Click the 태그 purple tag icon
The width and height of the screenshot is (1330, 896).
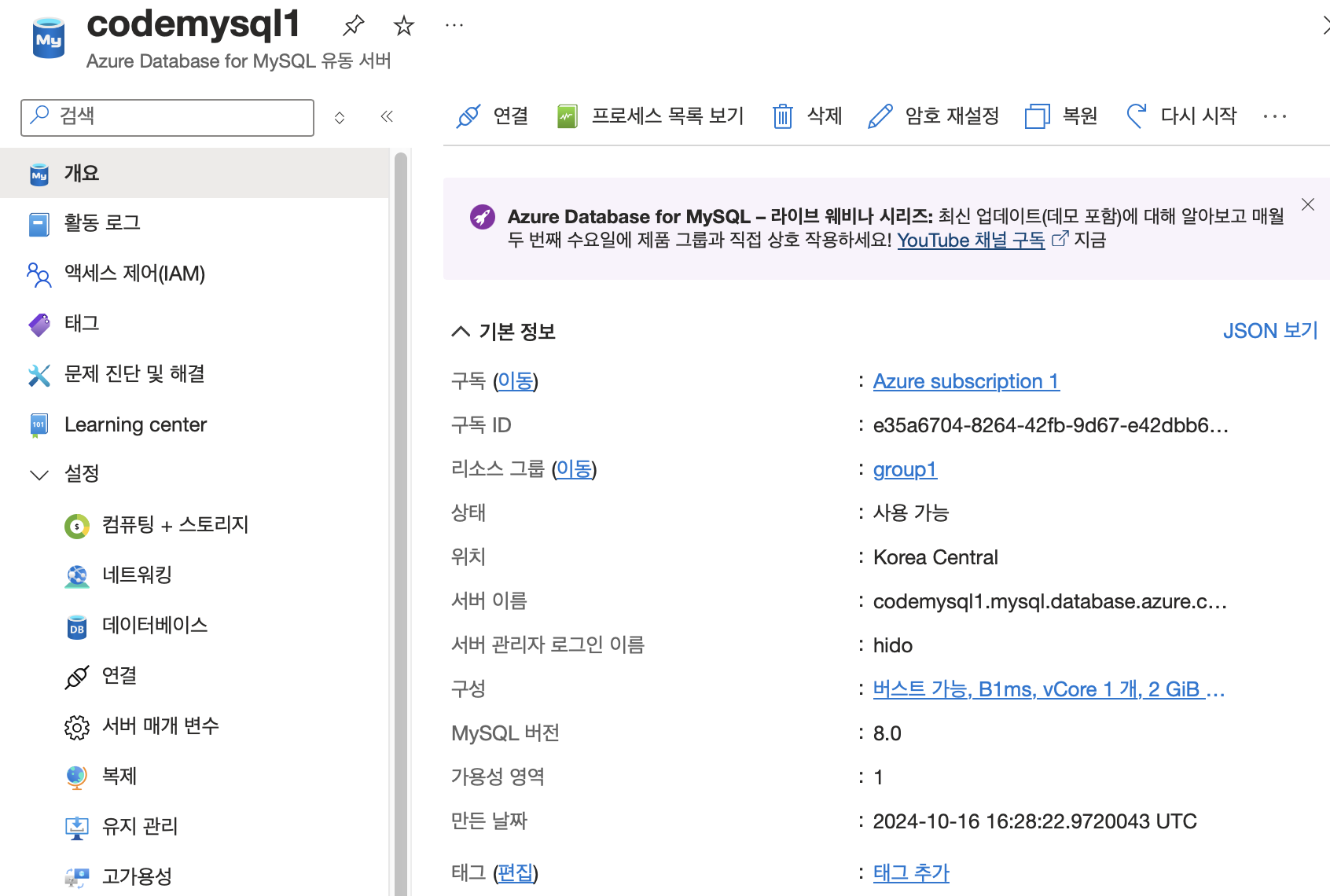39,325
